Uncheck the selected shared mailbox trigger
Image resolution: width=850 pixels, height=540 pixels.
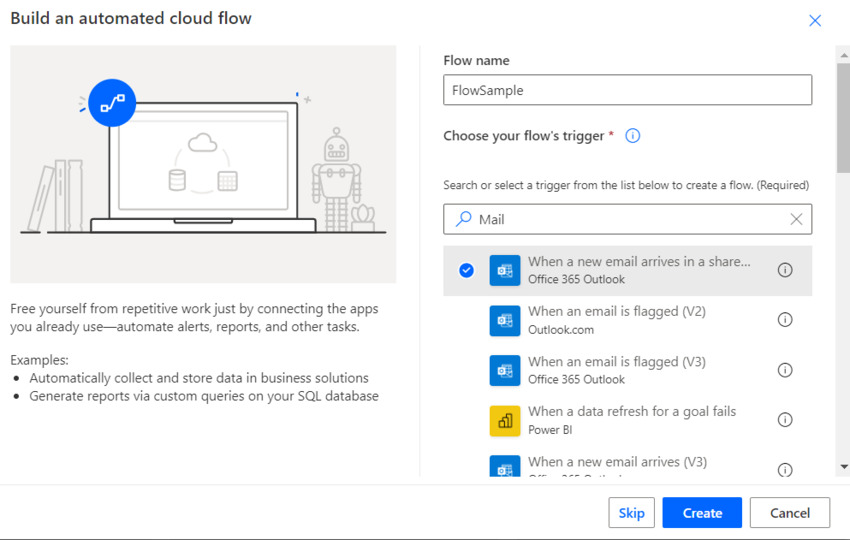click(x=466, y=270)
